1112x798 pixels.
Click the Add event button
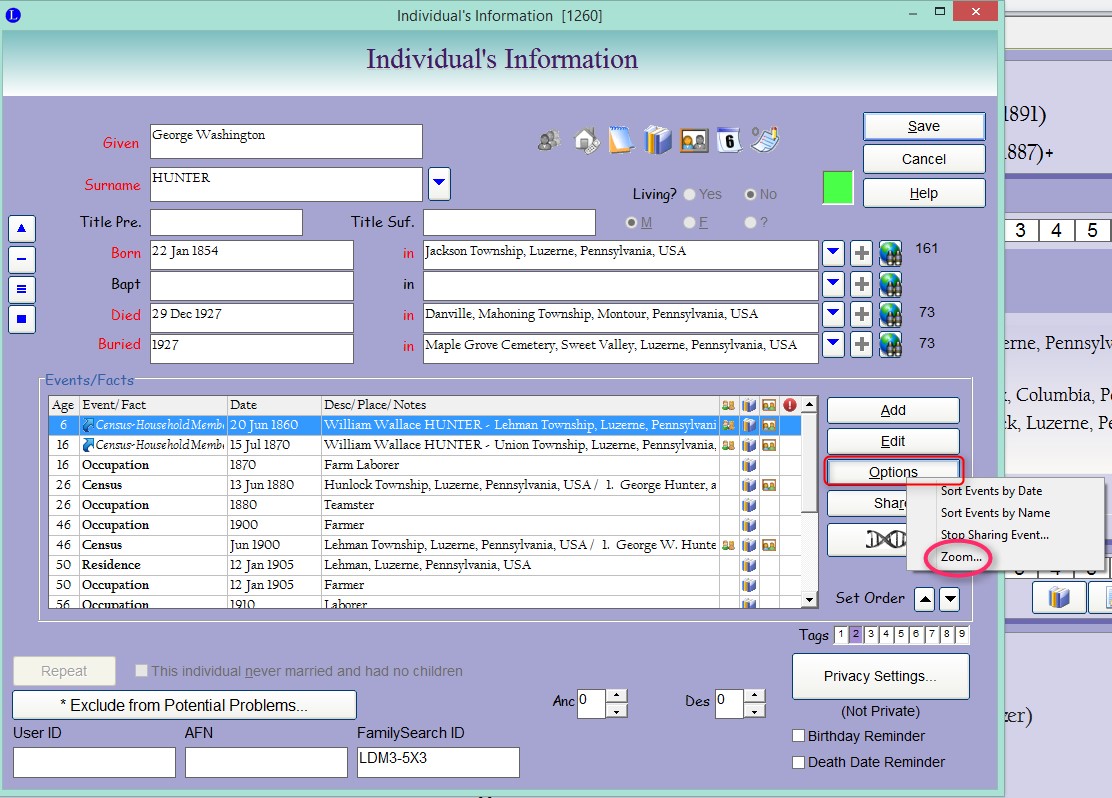[x=893, y=410]
